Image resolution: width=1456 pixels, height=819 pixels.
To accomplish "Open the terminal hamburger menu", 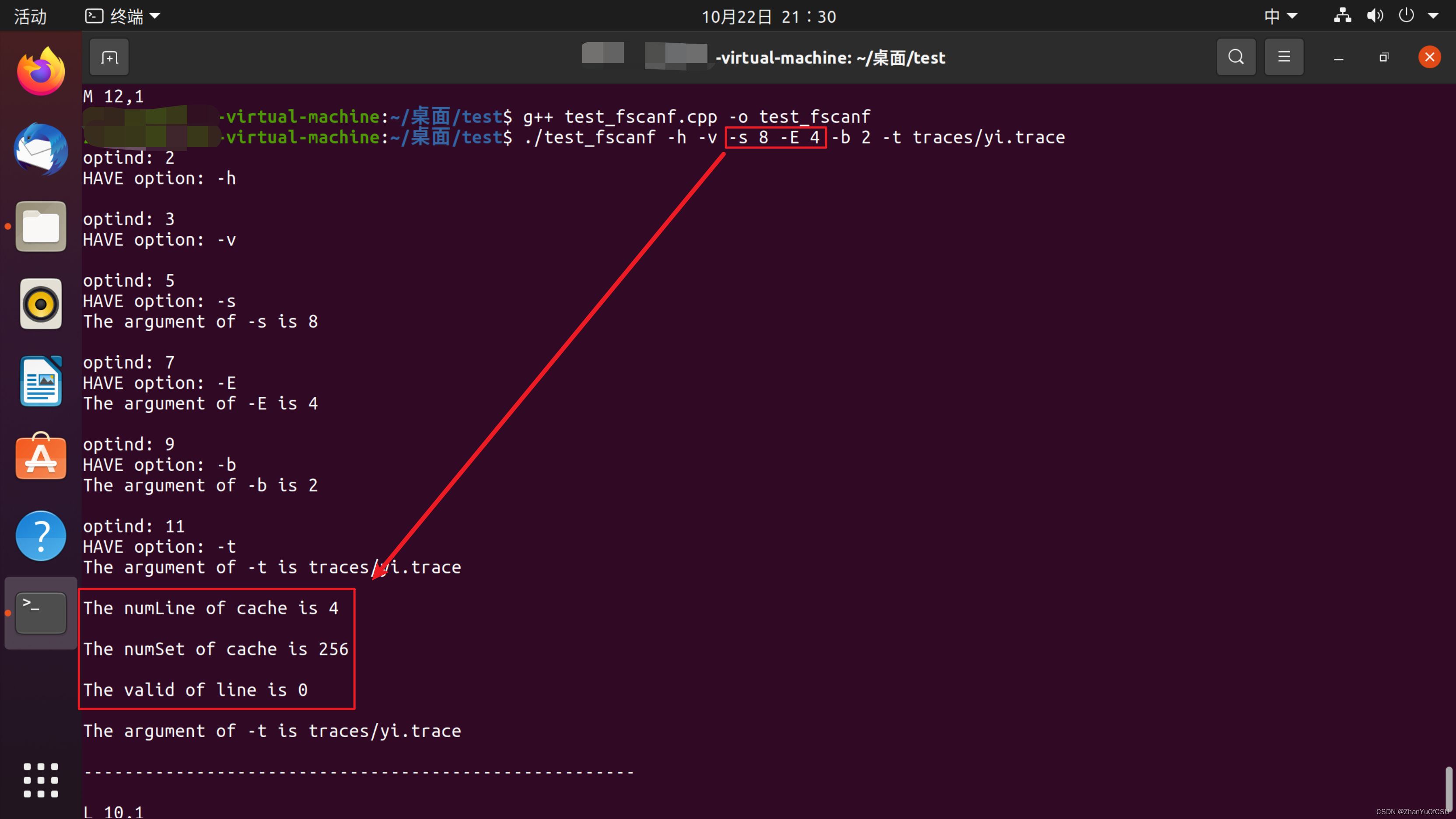I will (1284, 57).
